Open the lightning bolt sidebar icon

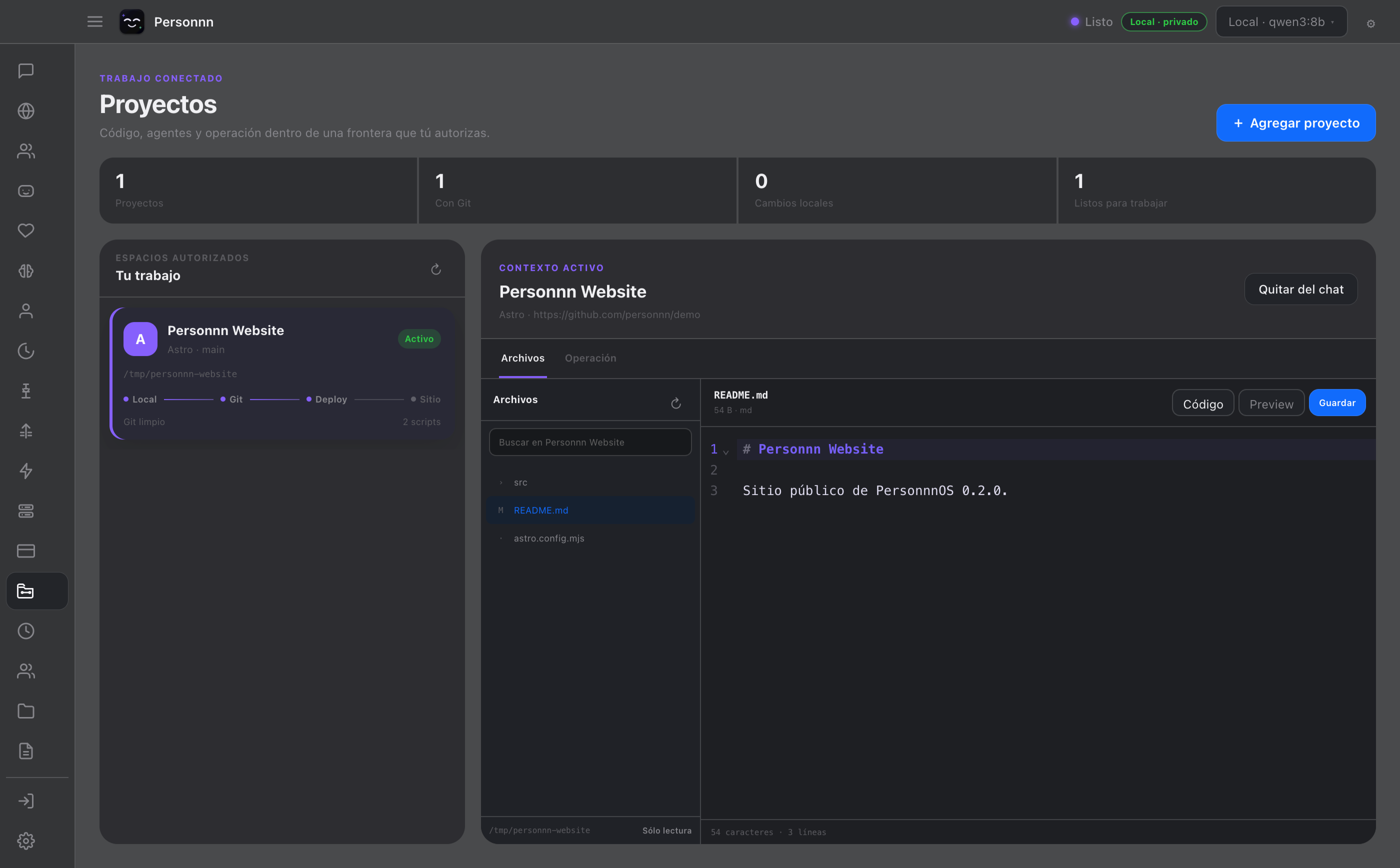pos(26,470)
